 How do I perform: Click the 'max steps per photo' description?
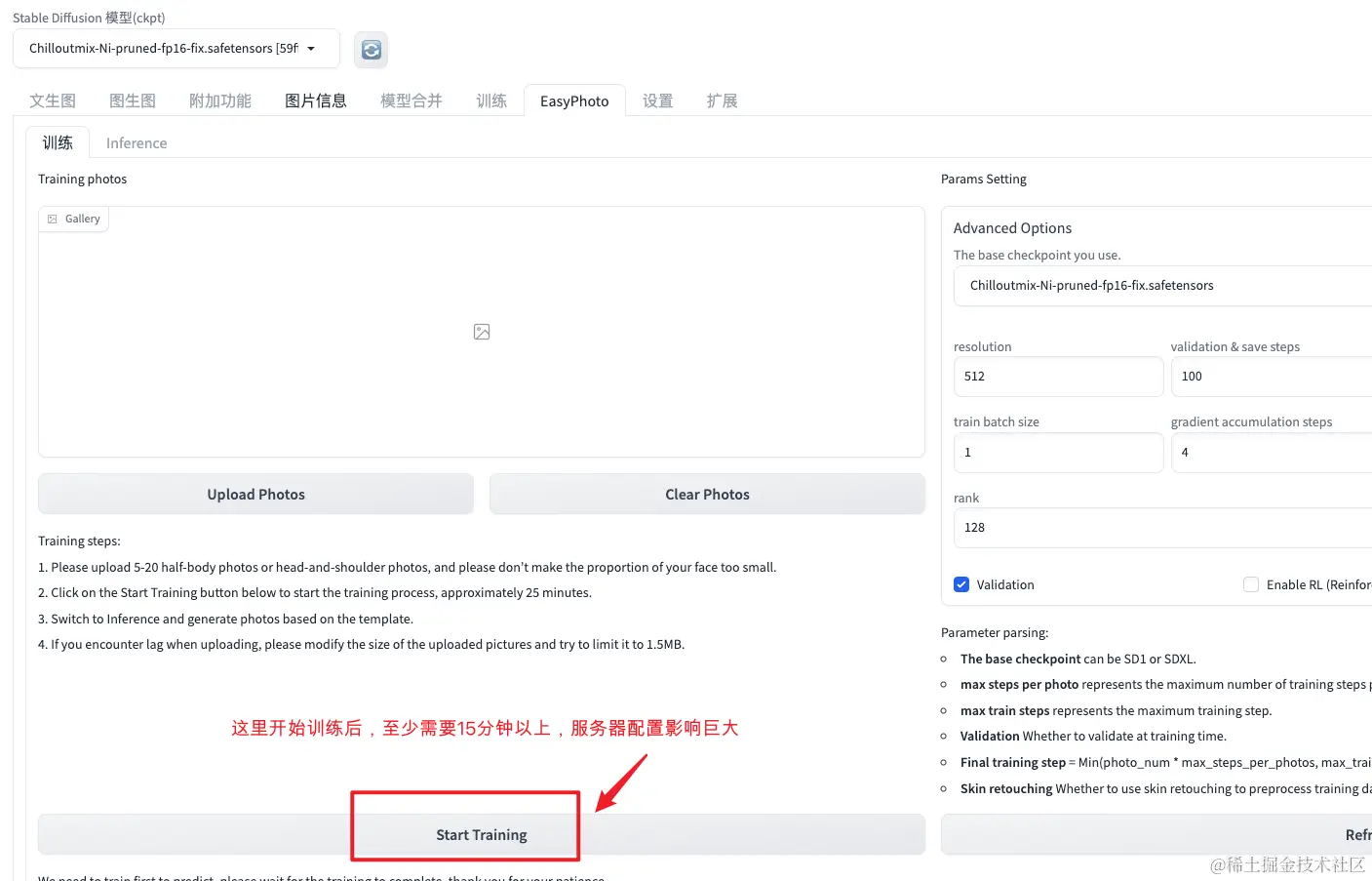[1166, 685]
